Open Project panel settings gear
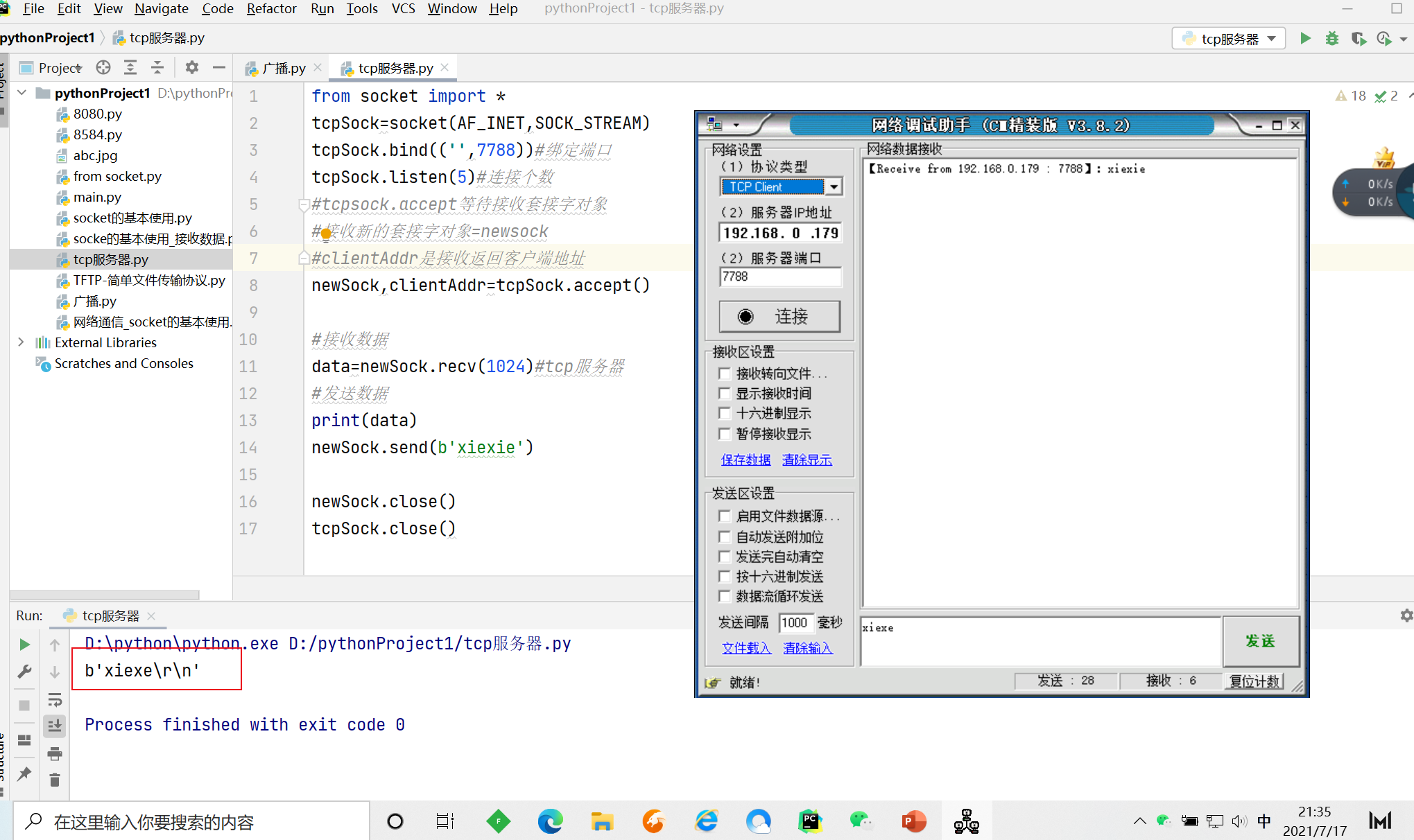 point(192,67)
